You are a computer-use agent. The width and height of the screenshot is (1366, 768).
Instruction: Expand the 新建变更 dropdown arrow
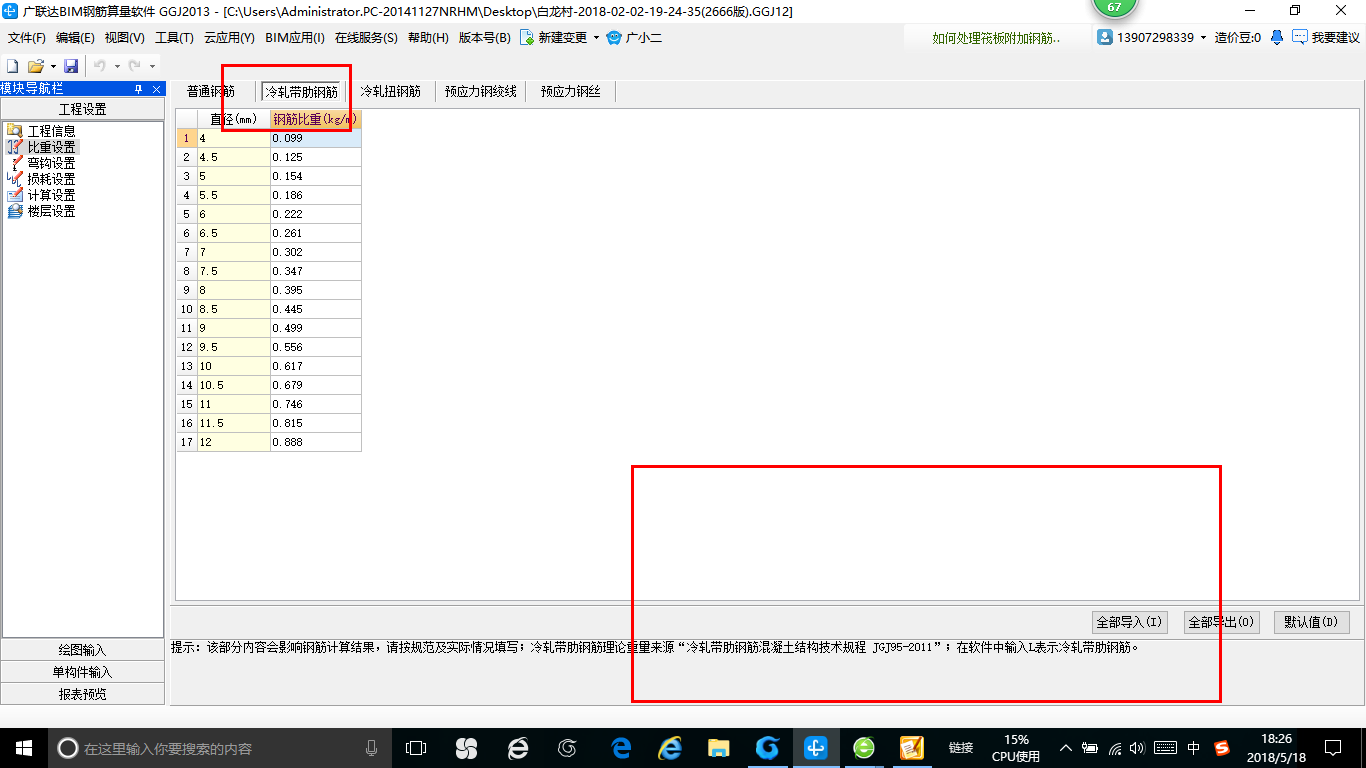coord(596,37)
